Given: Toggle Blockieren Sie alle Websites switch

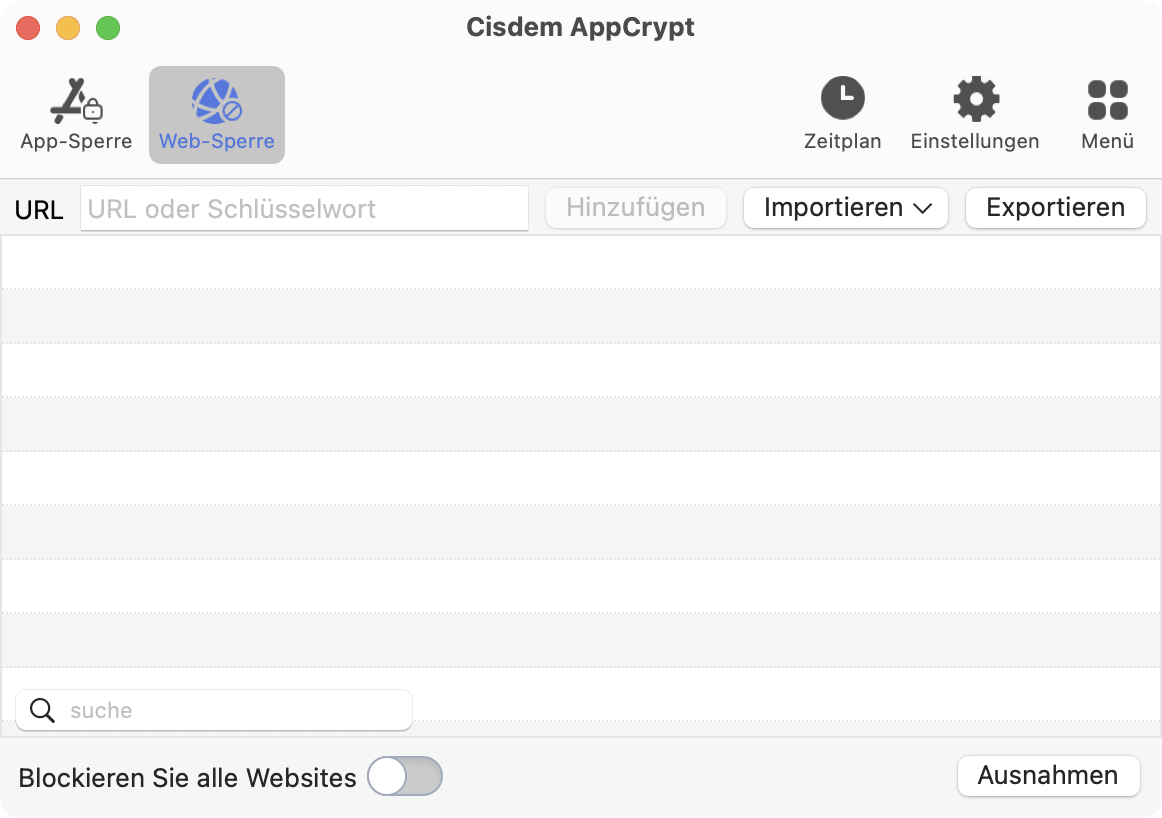Looking at the screenshot, I should 405,777.
